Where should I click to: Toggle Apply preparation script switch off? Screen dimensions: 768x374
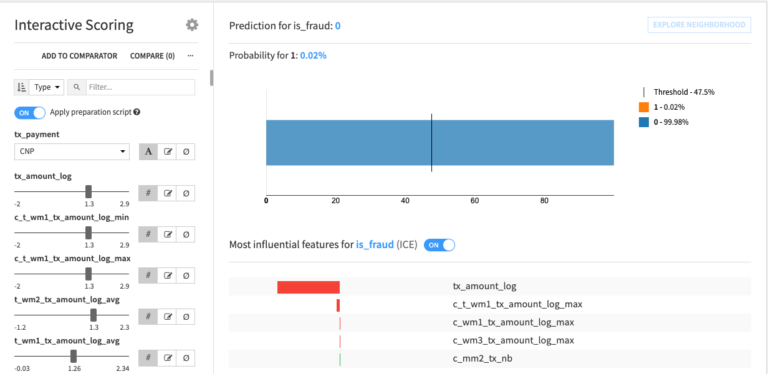[x=30, y=113]
